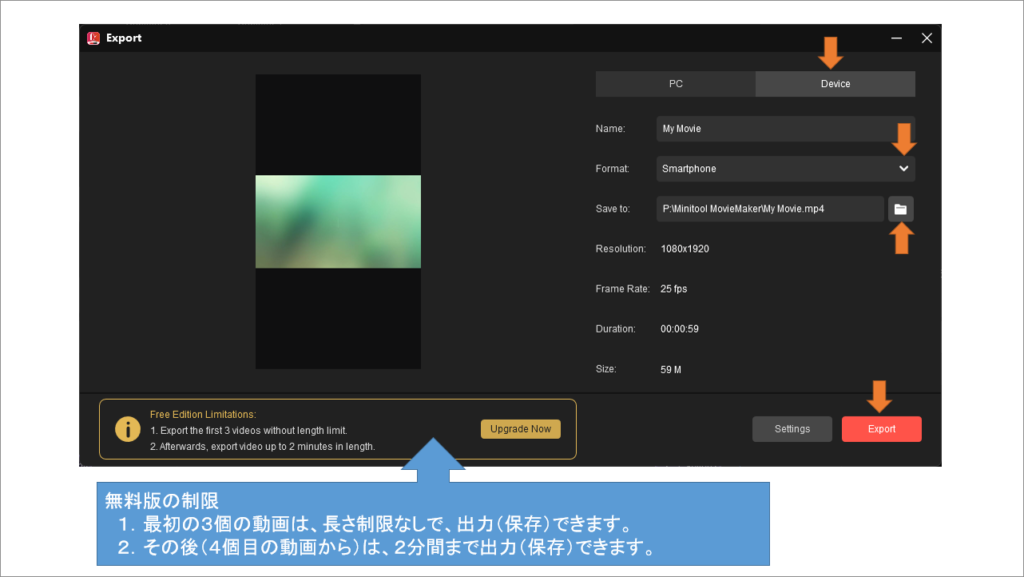The width and height of the screenshot is (1024, 577).
Task: Click the Resolution value 1080x1920
Action: pos(685,248)
